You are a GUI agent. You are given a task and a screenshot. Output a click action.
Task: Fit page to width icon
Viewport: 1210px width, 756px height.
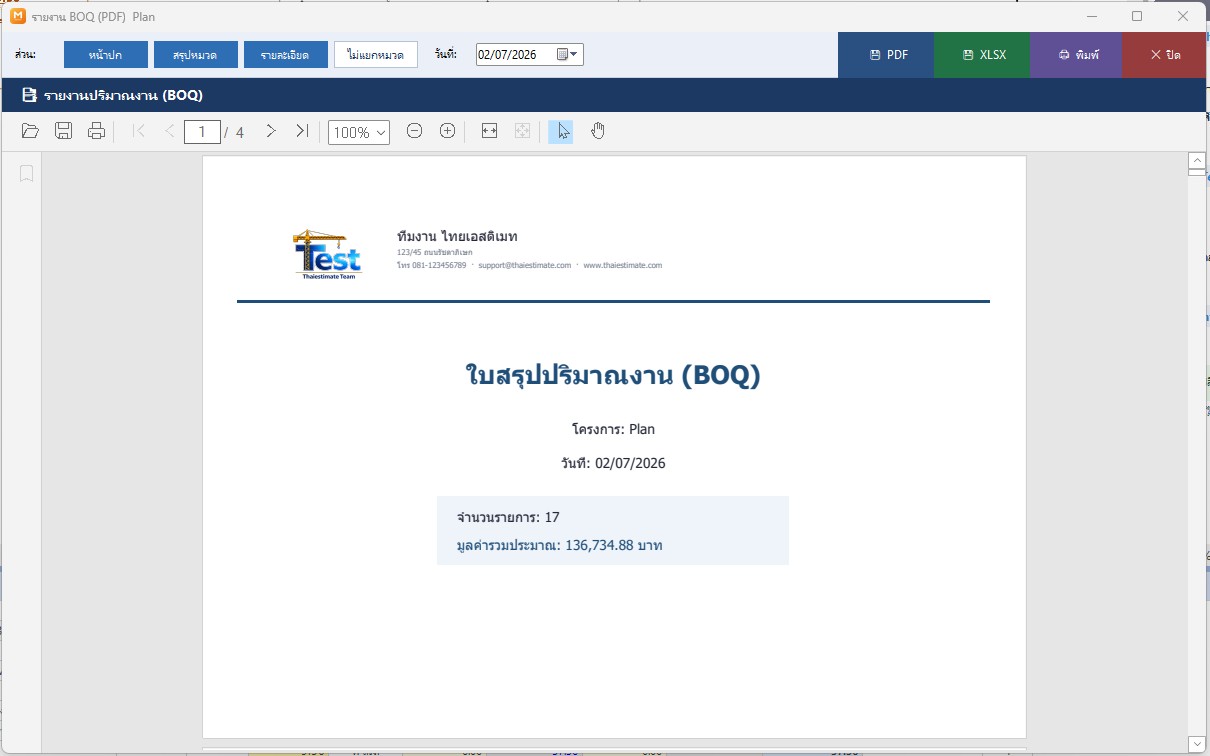point(489,131)
